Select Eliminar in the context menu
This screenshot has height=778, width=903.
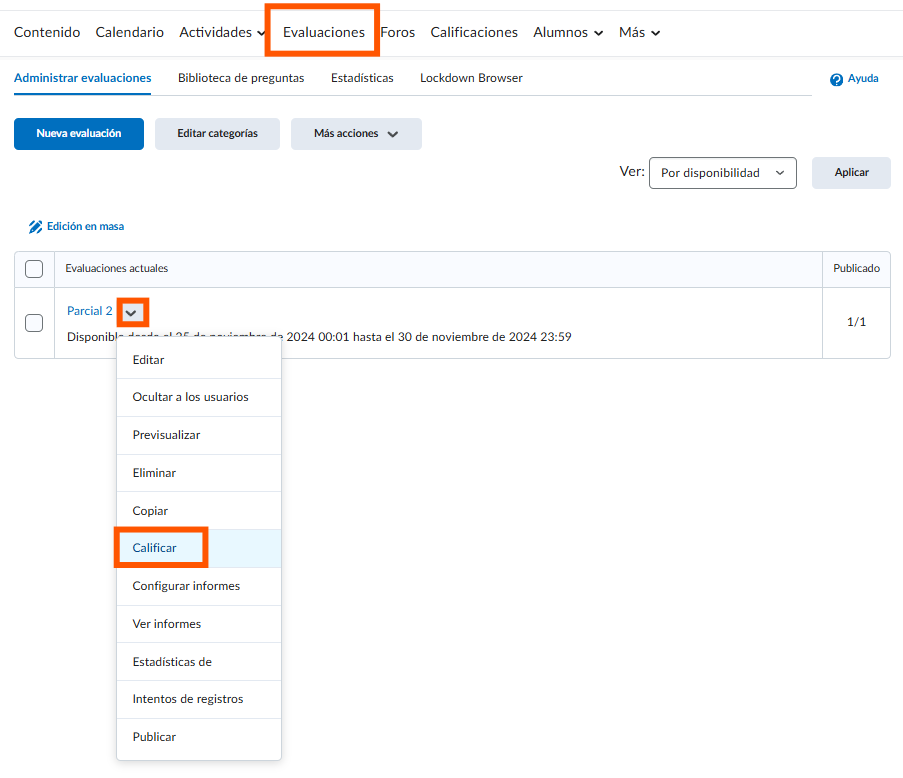click(155, 473)
